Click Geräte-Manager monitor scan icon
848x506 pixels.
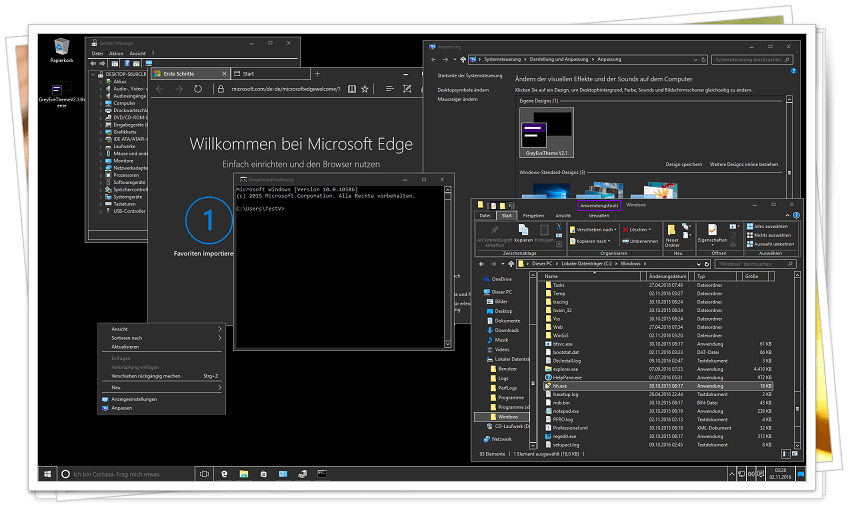[149, 63]
